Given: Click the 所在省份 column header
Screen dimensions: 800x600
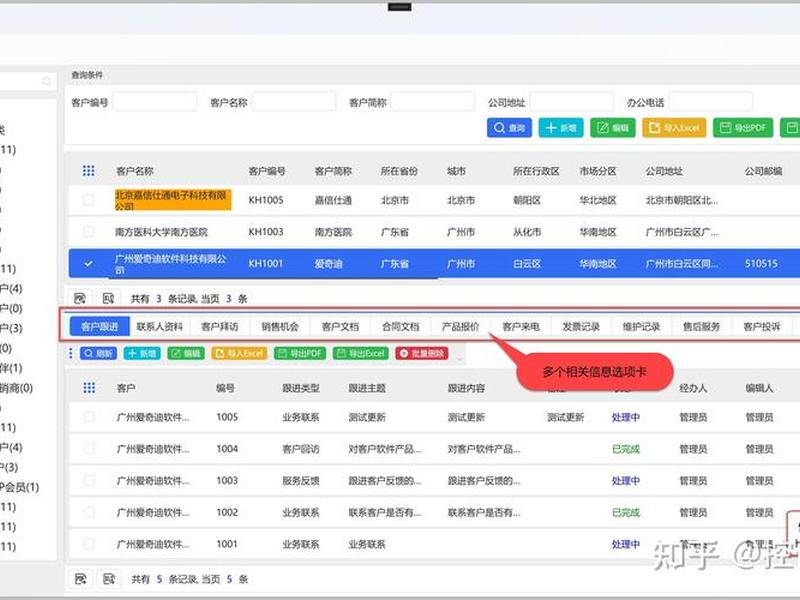Looking at the screenshot, I should (x=399, y=171).
